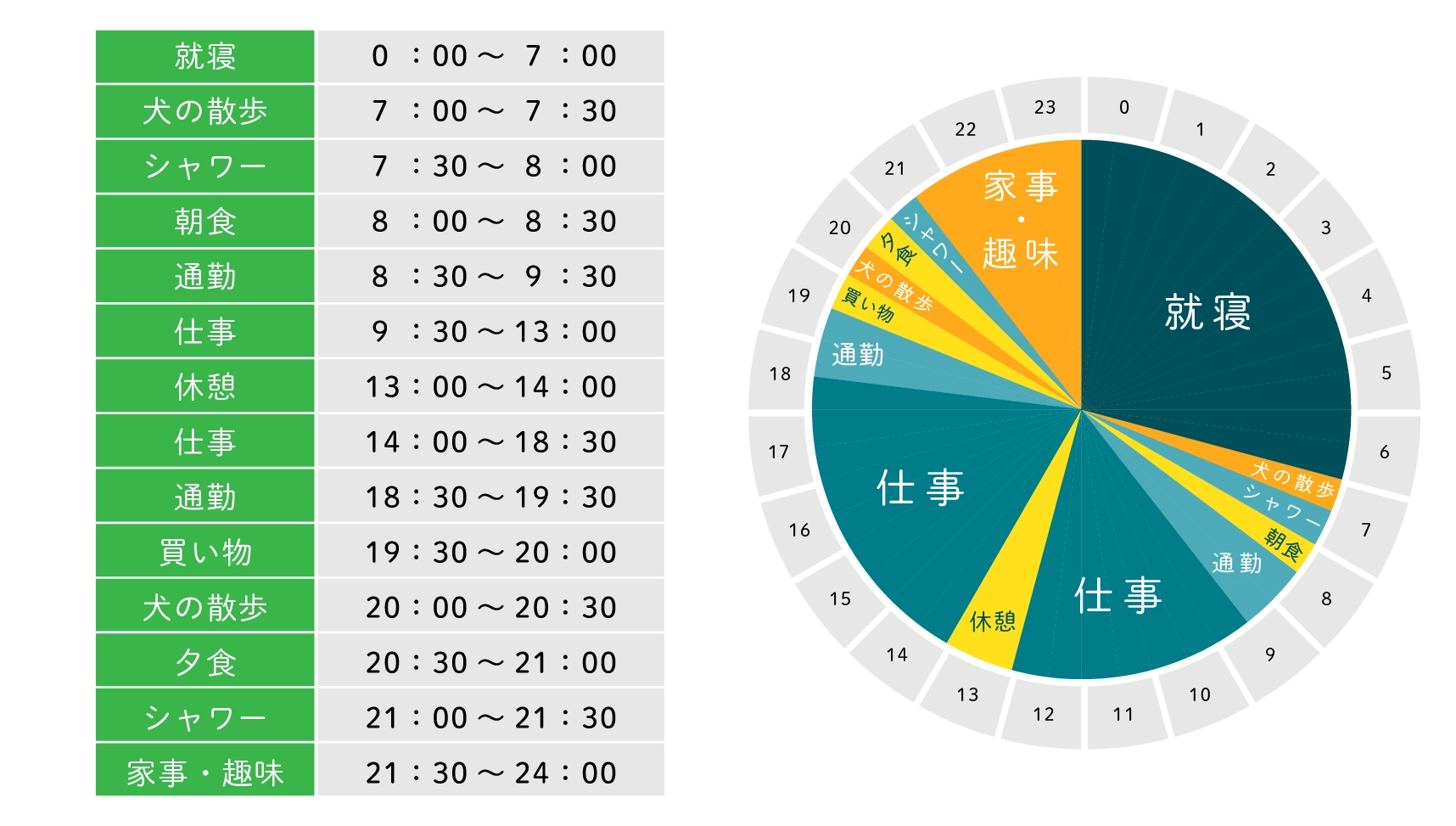This screenshot has width=1456, height=826.
Task: Select the 家事・趣味 table label cell
Action: point(204,773)
